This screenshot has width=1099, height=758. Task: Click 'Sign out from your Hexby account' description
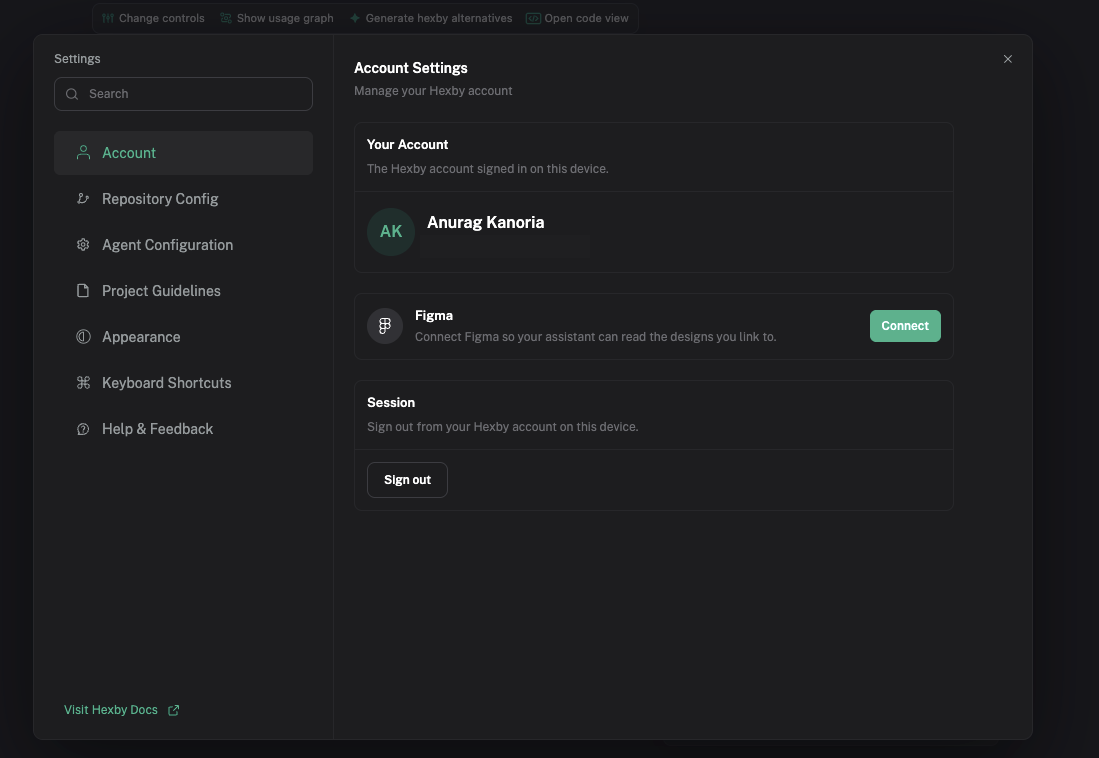coord(503,427)
